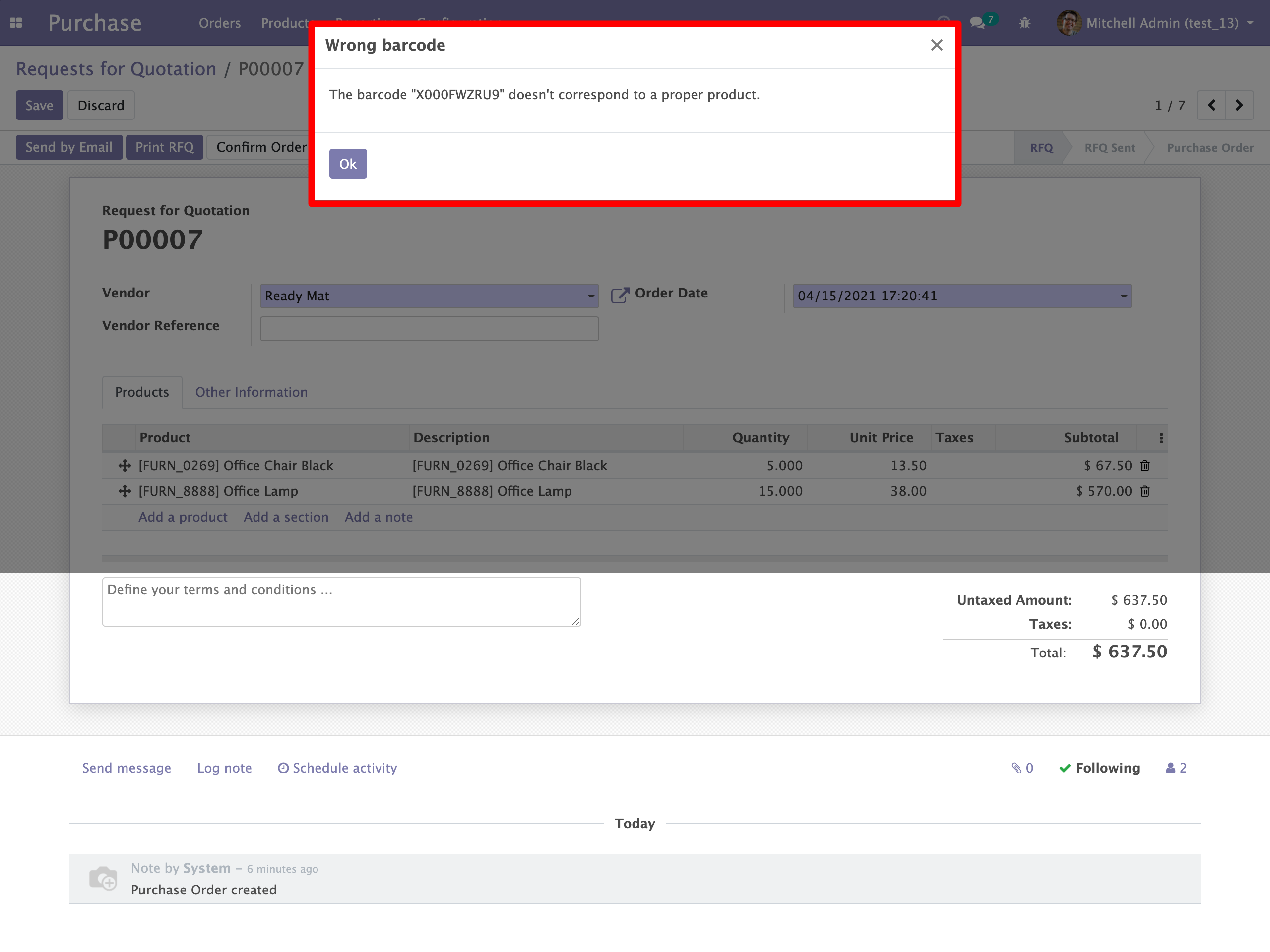
Task: Click Add a product link
Action: (183, 517)
